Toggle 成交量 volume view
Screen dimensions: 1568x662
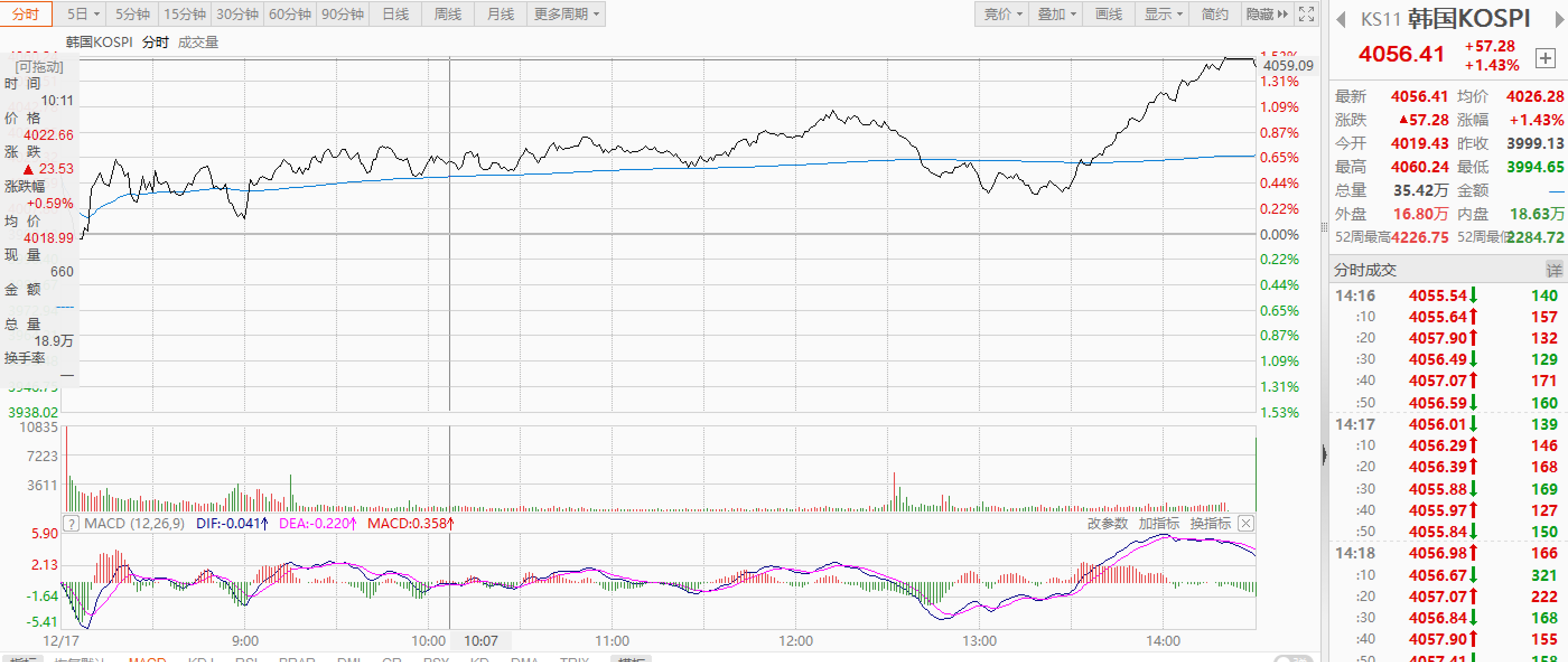tap(198, 42)
